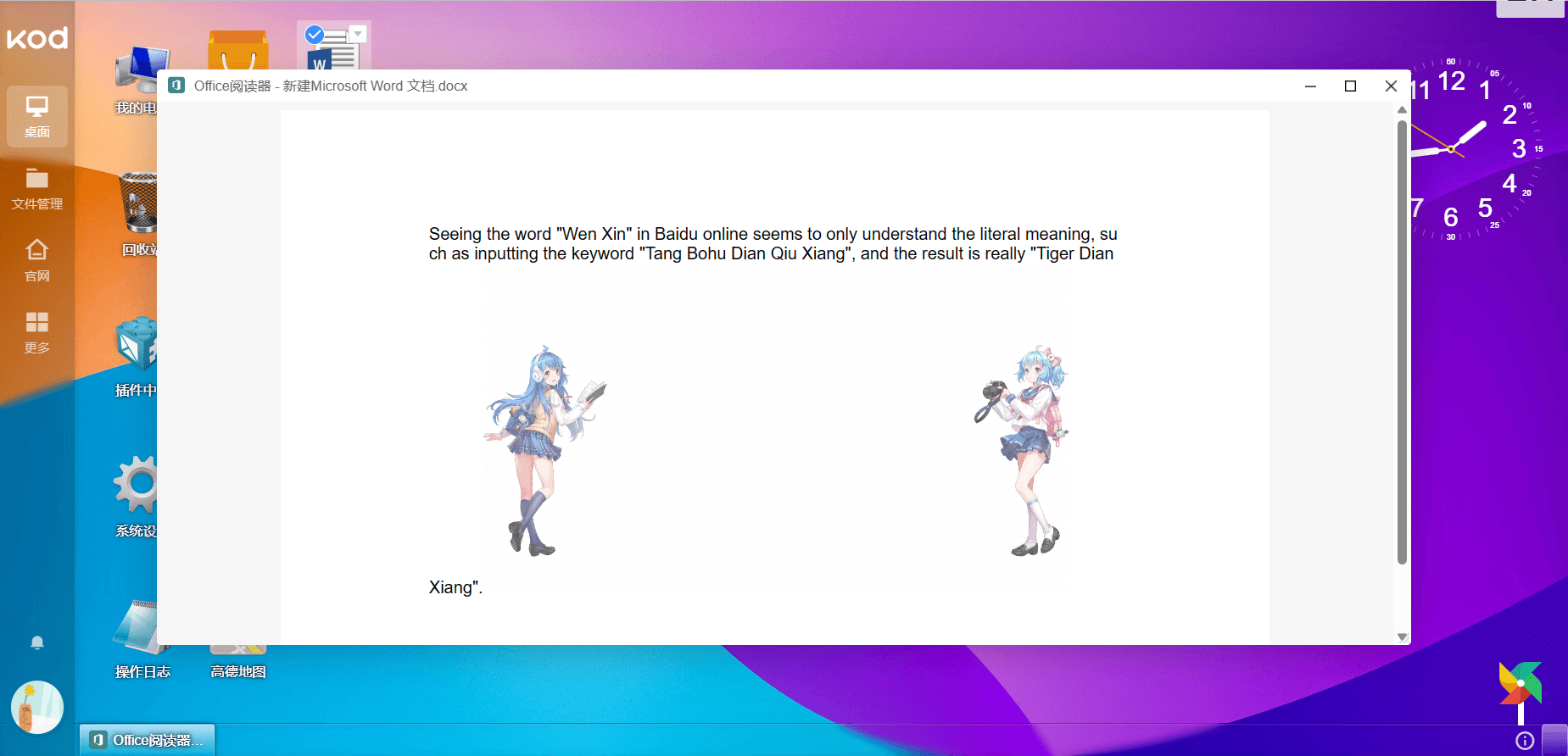This screenshot has height=756, width=1568.
Task: Close the Office阅读器 window
Action: (1391, 86)
